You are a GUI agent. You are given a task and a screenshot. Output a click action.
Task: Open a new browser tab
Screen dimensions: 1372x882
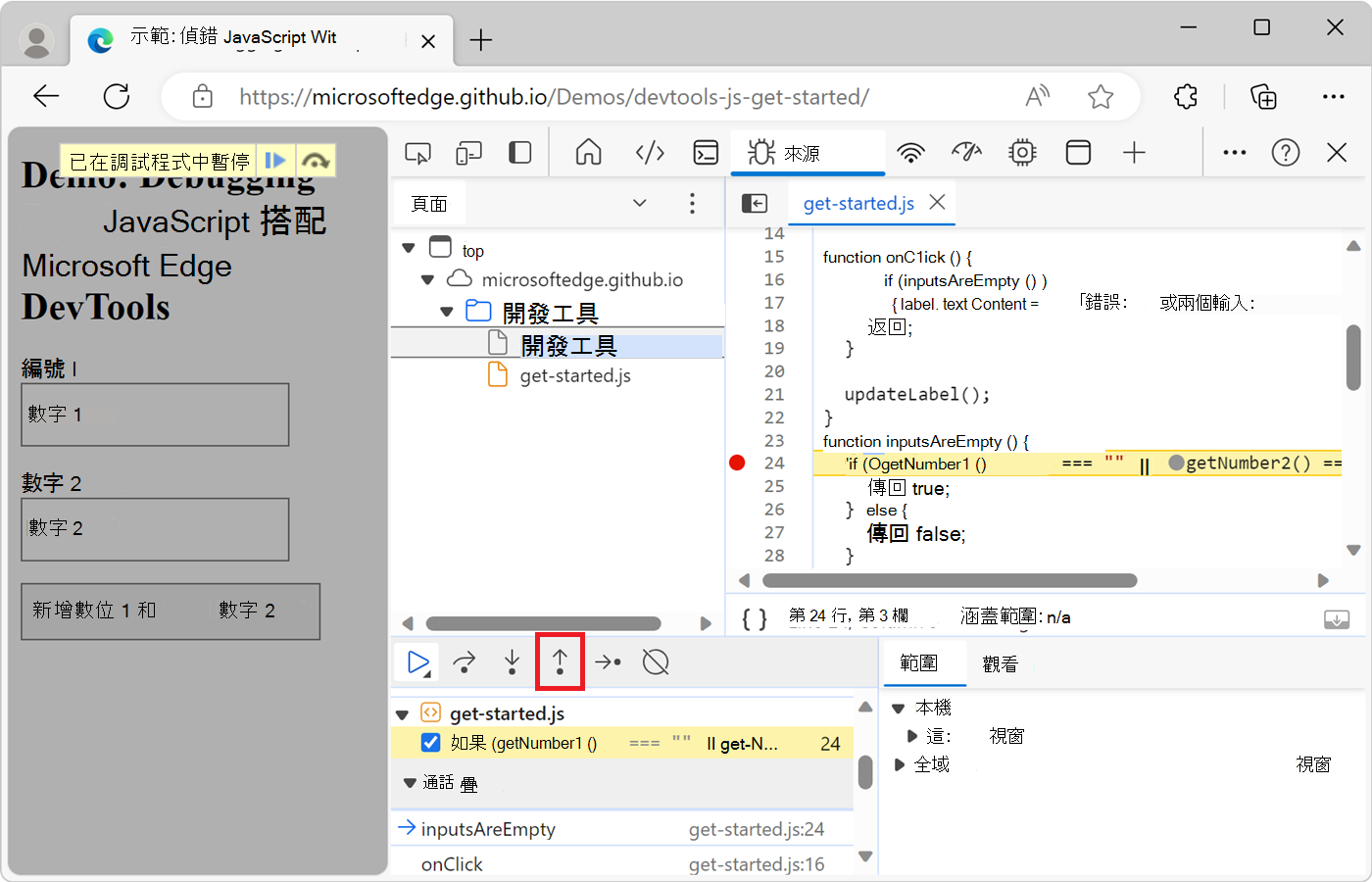(480, 40)
